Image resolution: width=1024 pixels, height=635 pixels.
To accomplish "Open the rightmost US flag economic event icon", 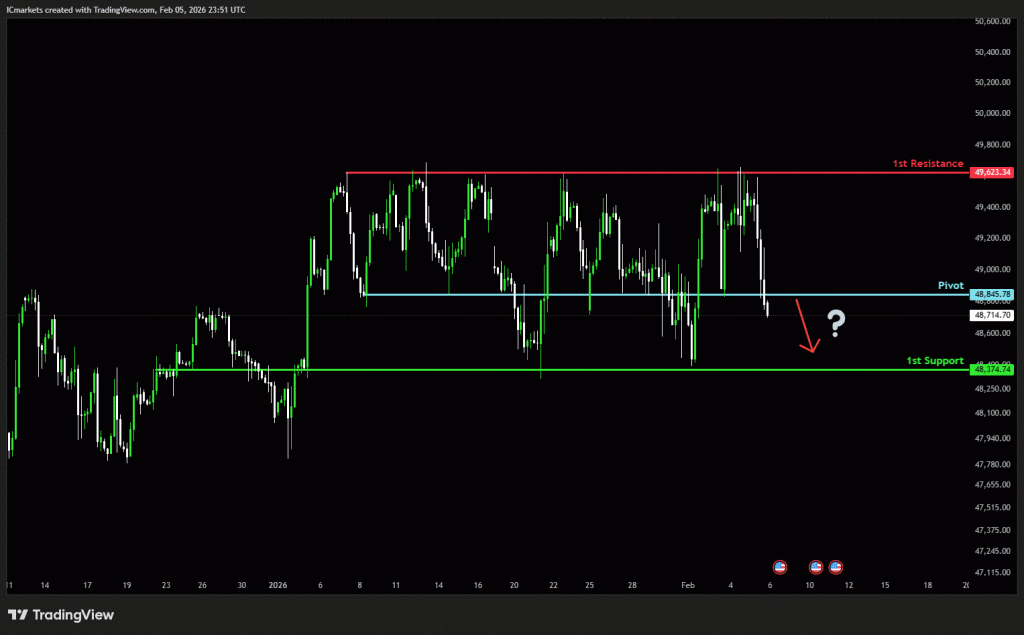I will (x=835, y=567).
